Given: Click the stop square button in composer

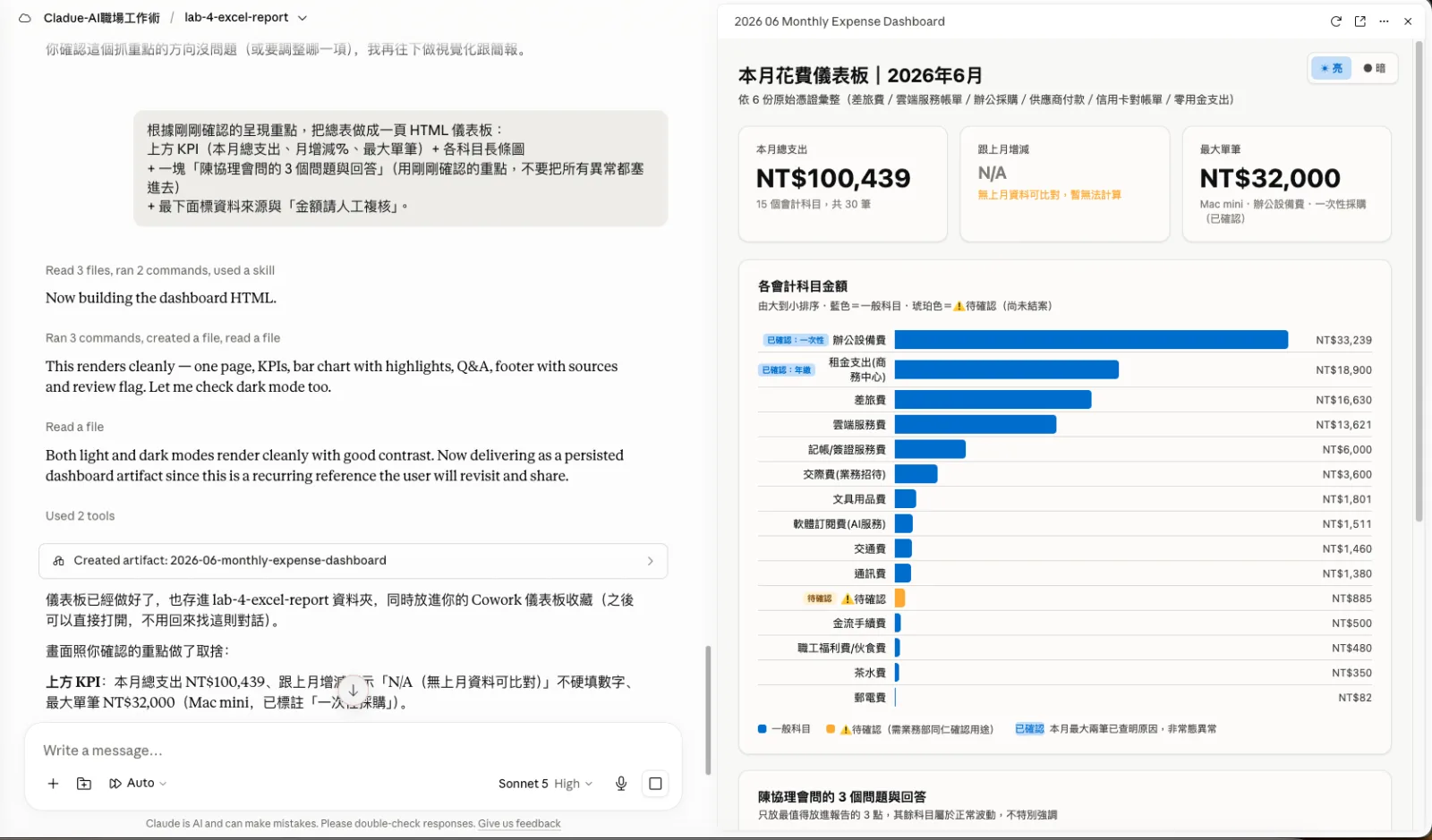Looking at the screenshot, I should pyautogui.click(x=655, y=784).
